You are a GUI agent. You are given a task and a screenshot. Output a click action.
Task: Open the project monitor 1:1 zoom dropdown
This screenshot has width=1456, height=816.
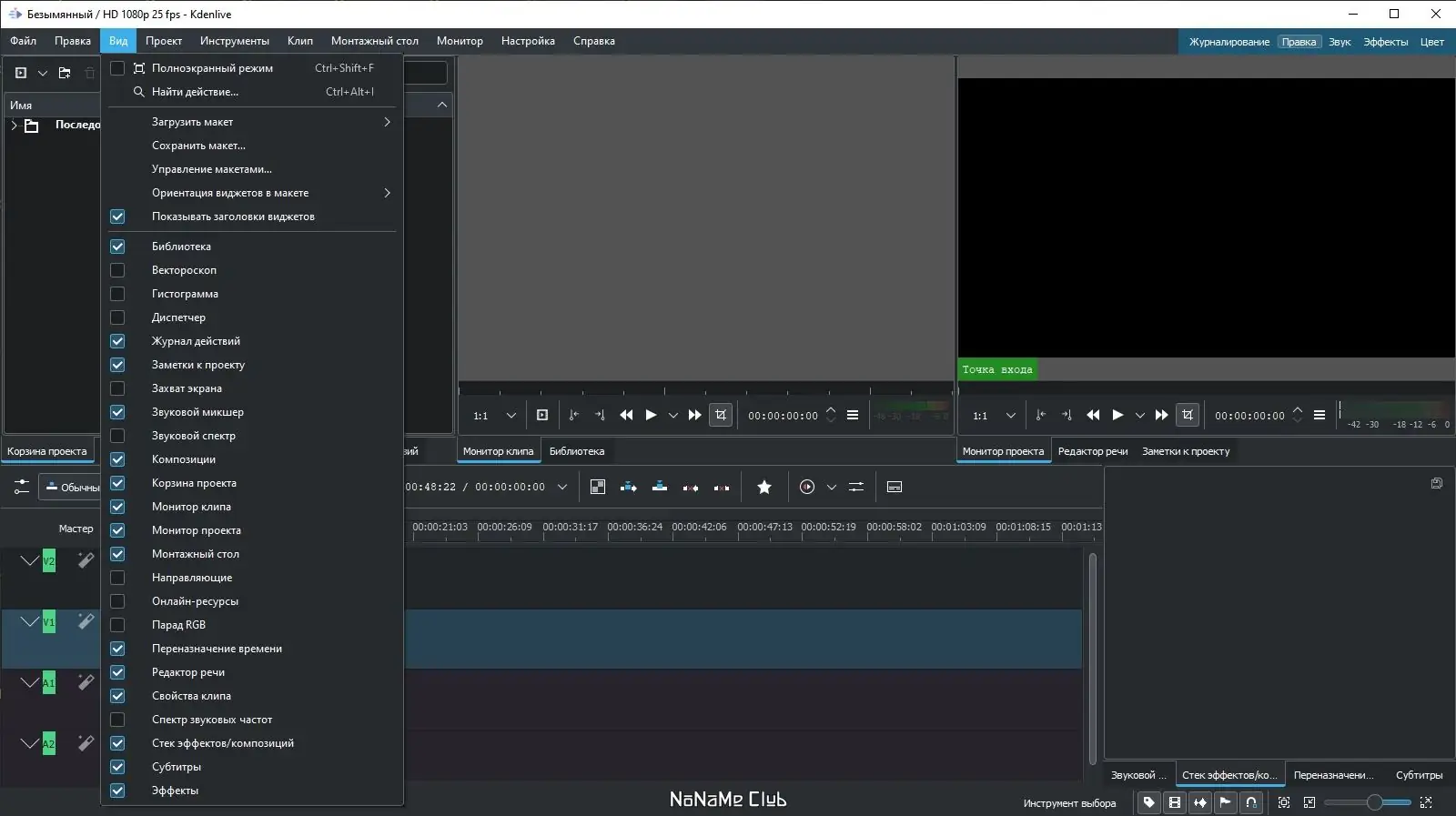coord(1010,416)
